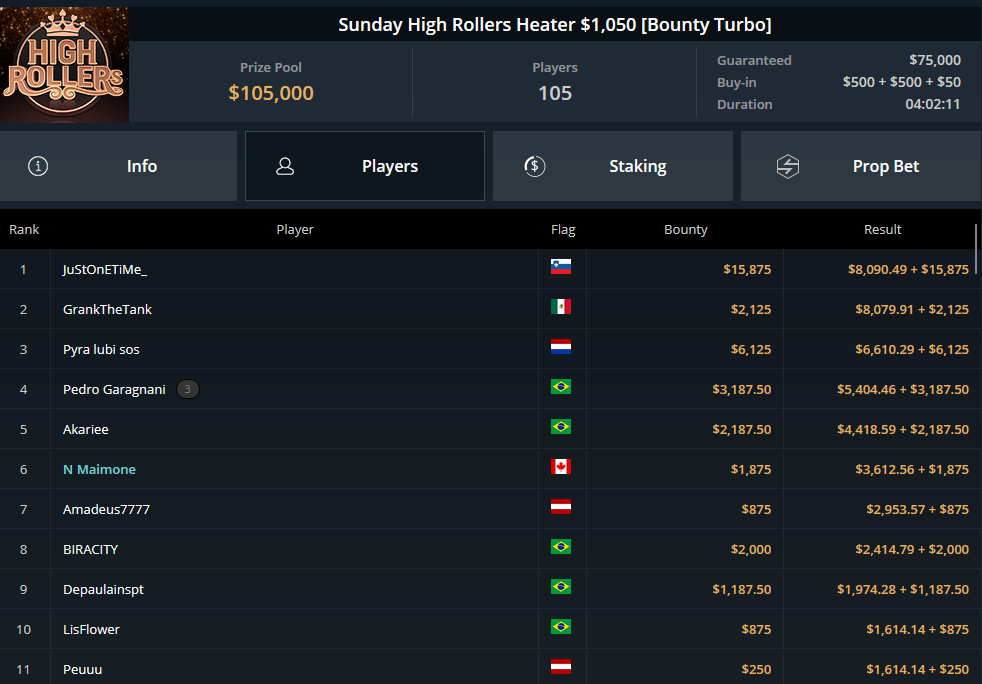Click the Canada flag for N Maimone
Image resolution: width=982 pixels, height=684 pixels.
coord(561,467)
